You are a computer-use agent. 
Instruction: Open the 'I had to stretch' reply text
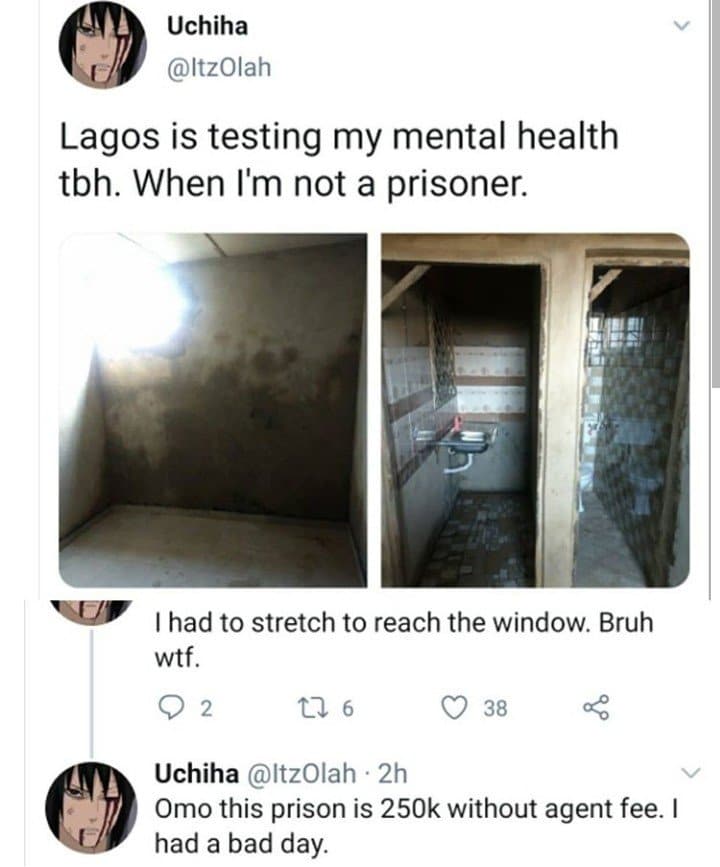point(404,640)
